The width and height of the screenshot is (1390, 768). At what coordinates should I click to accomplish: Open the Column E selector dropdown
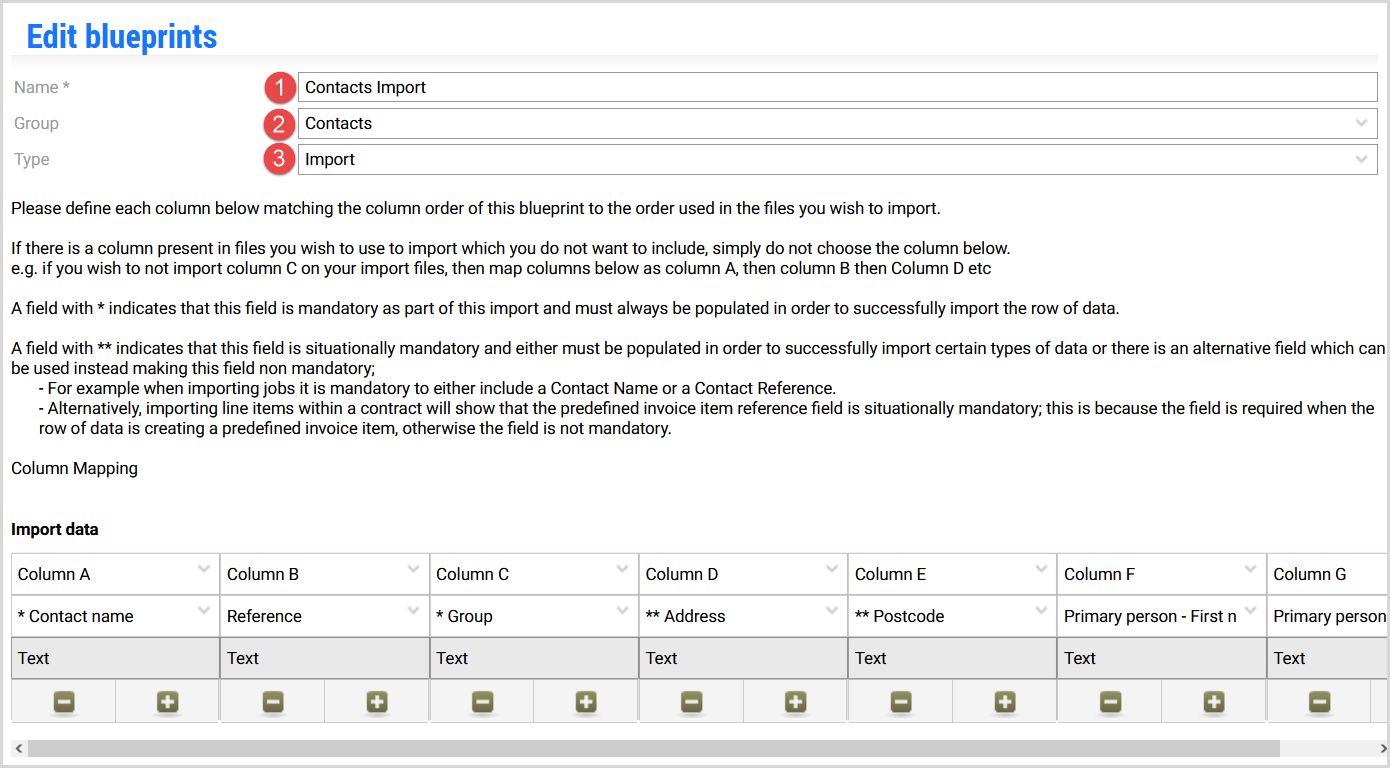[952, 574]
